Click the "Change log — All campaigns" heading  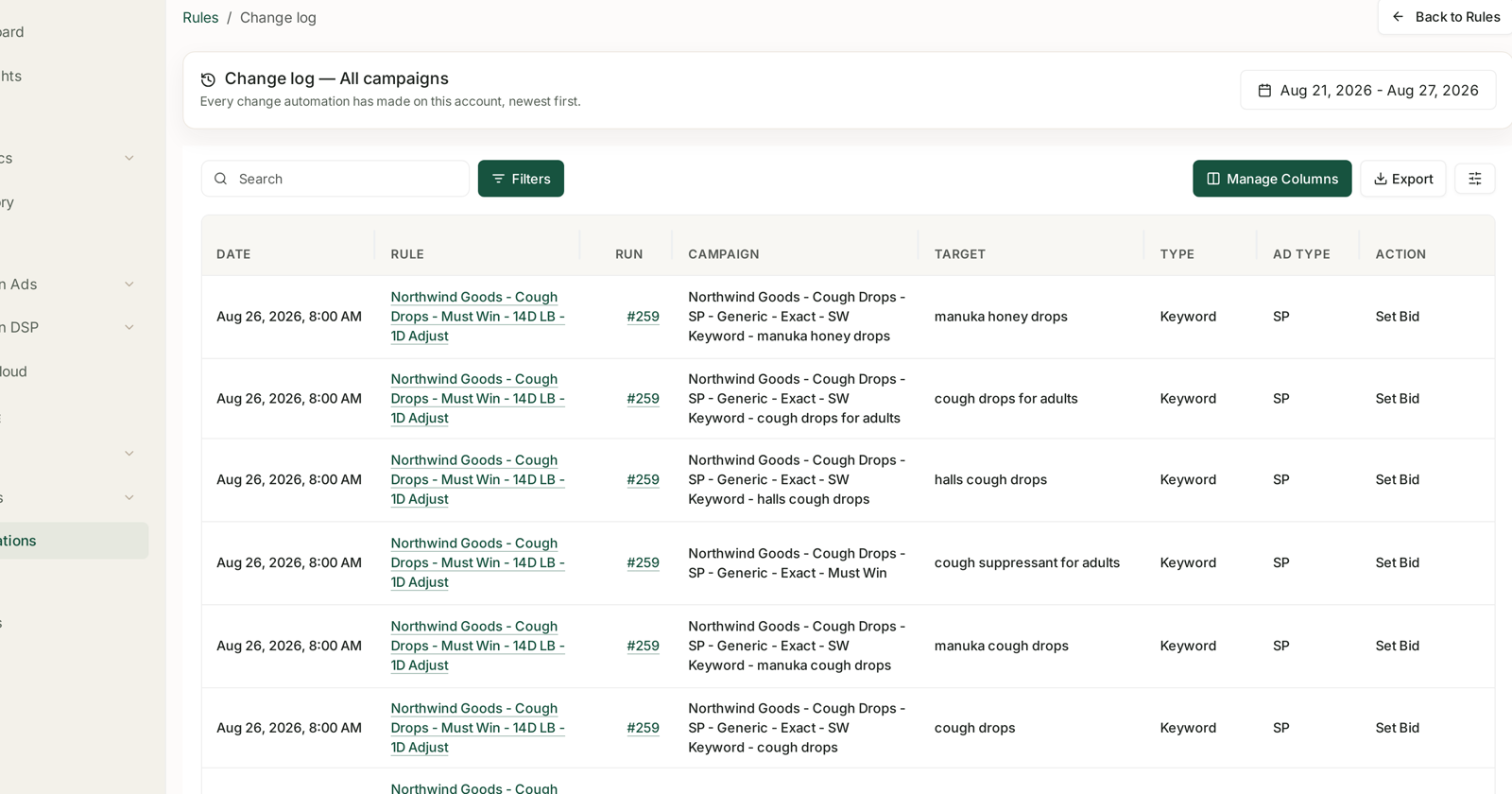click(x=336, y=78)
